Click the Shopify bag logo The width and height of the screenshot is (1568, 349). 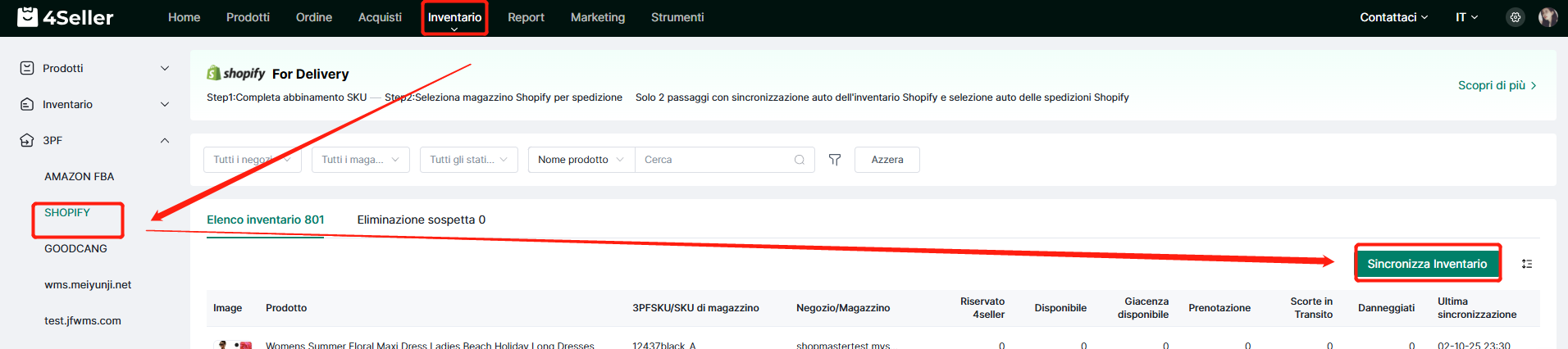click(x=214, y=73)
